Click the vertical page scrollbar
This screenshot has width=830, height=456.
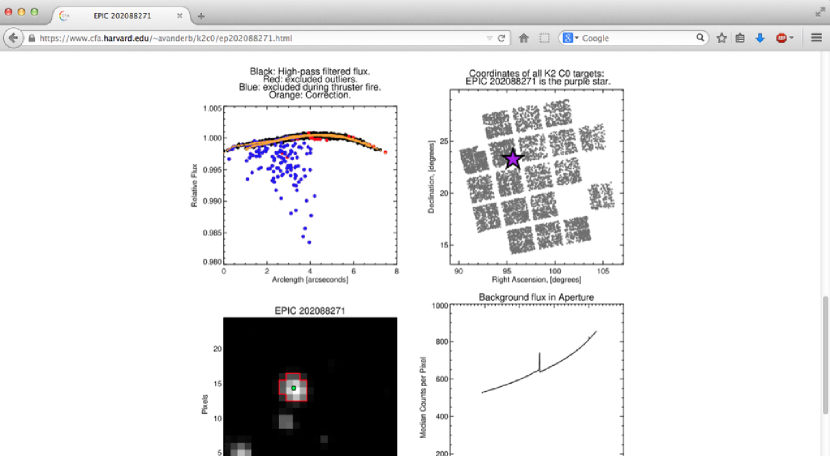(x=825, y=355)
